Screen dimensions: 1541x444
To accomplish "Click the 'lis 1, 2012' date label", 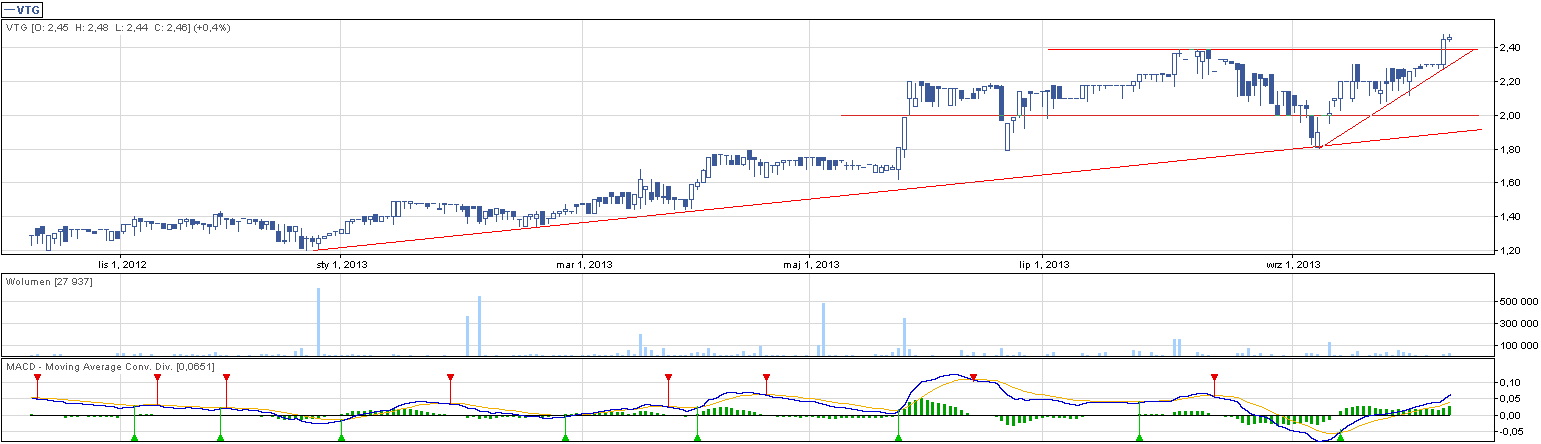I will click(120, 265).
